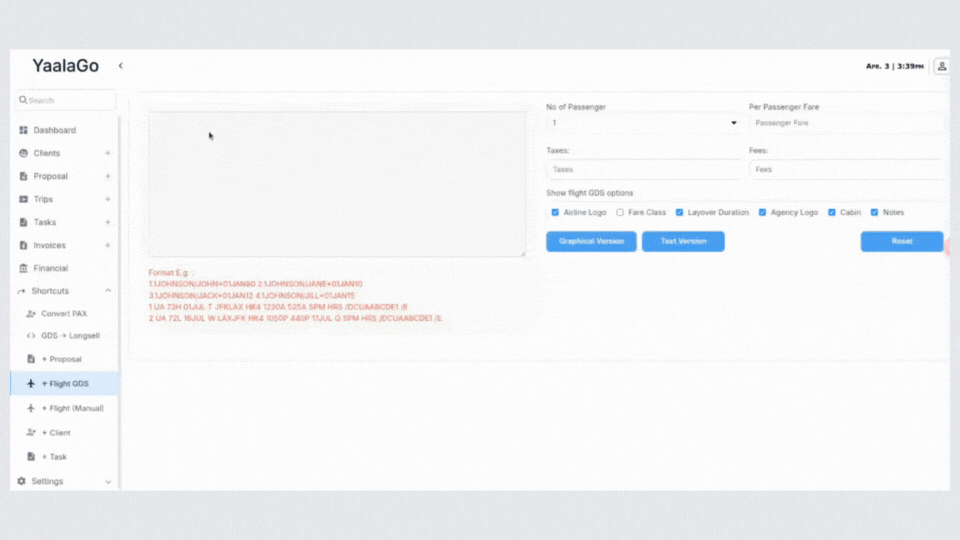Click the sidebar Search box

(x=65, y=100)
